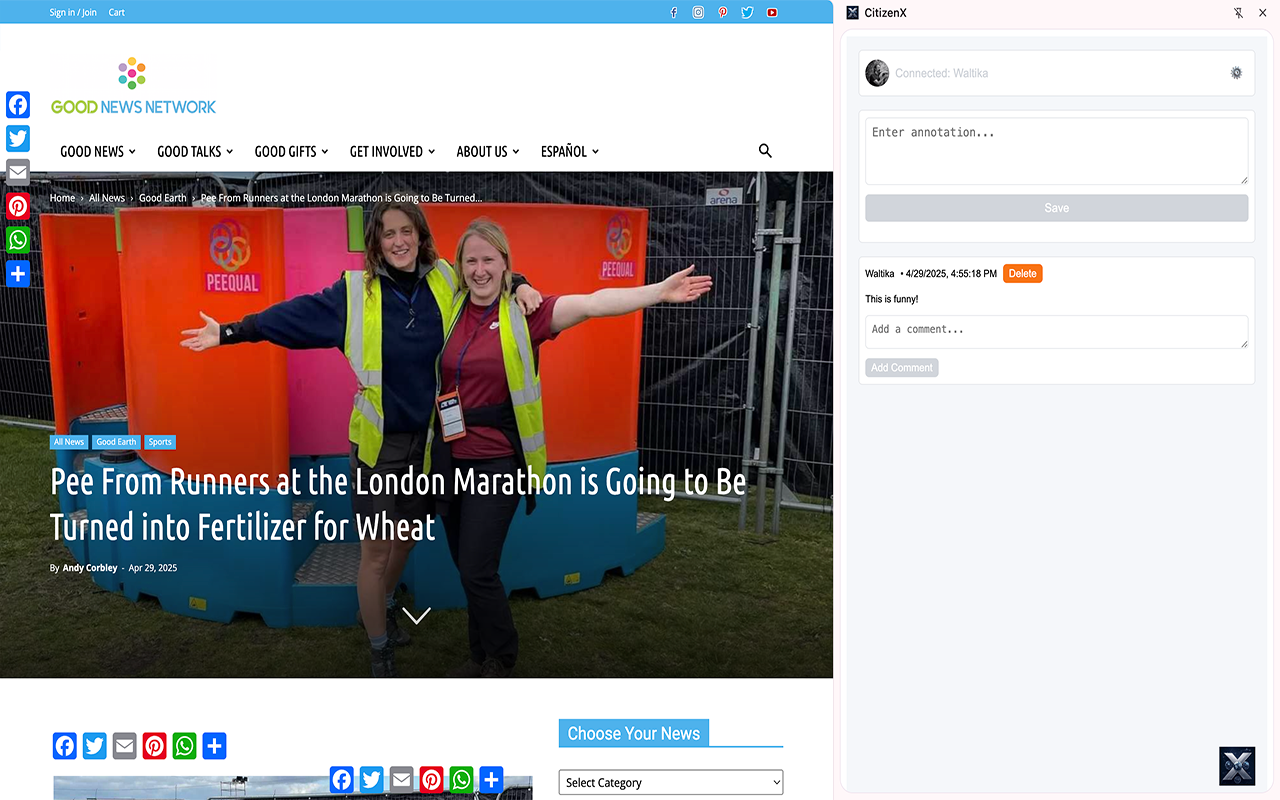
Task: Click the All News category tag
Action: (x=69, y=442)
